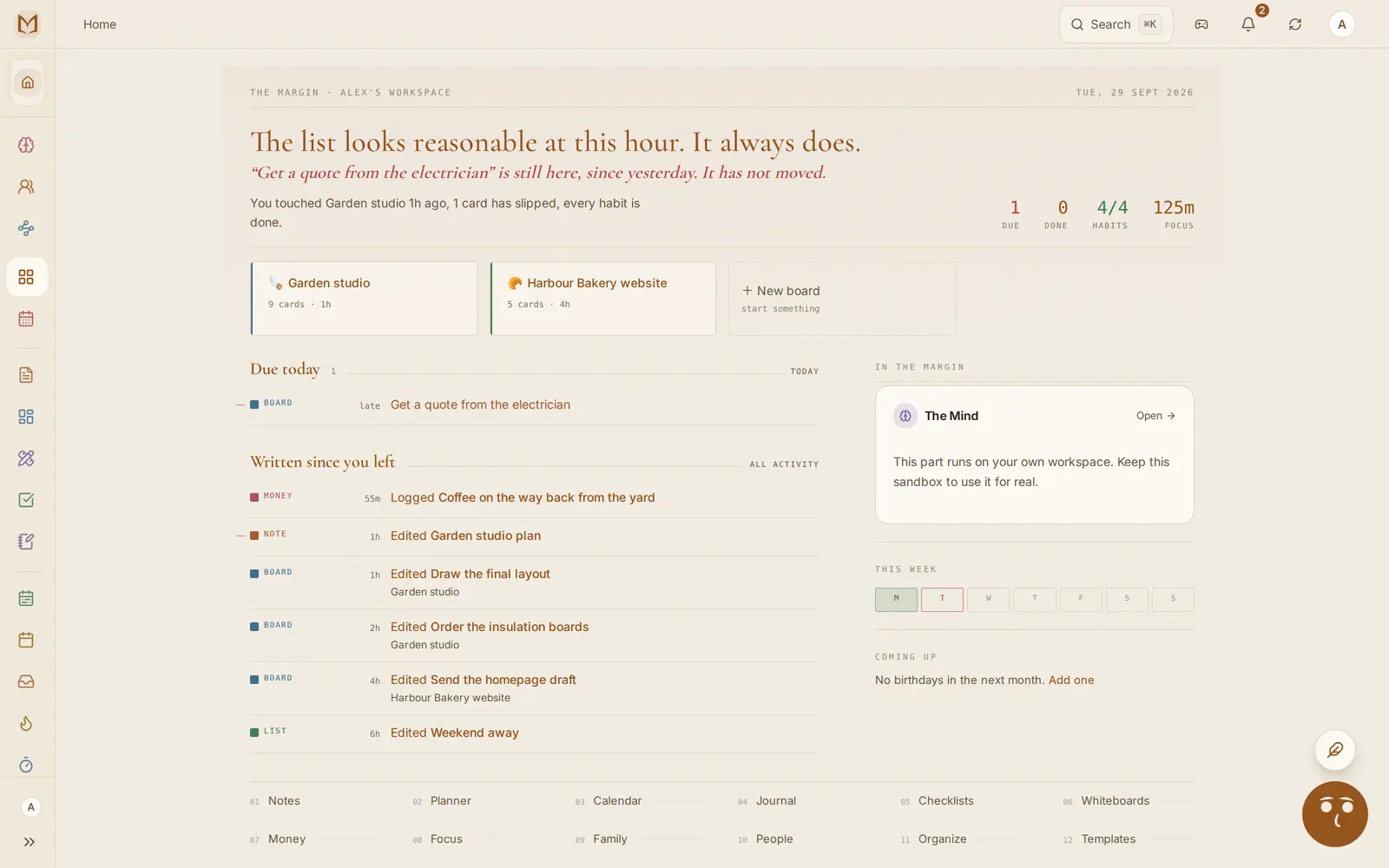1389x868 pixels.
Task: Open the Harbour Bakery website board card
Action: (603, 299)
